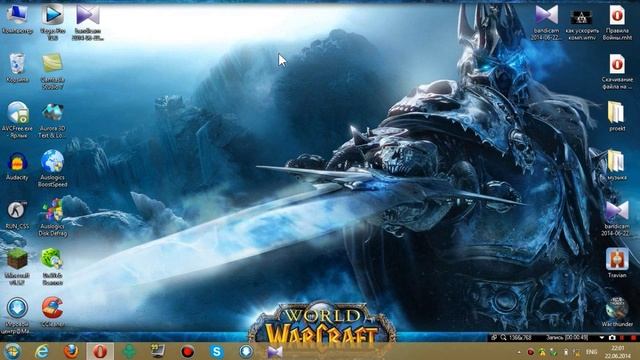Open the monitor icon on the taskbar
The width and height of the screenshot is (640, 360).
158,351
